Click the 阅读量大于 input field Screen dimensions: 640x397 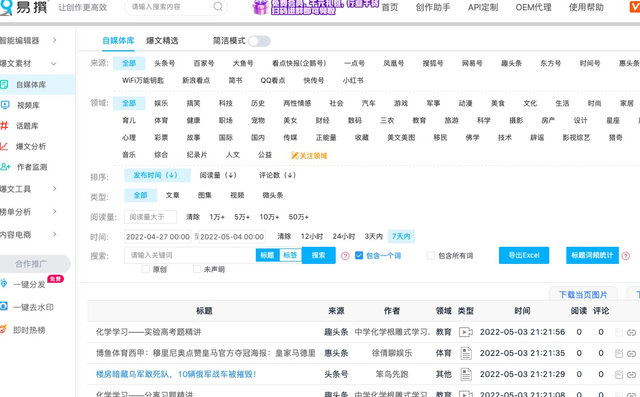point(150,217)
